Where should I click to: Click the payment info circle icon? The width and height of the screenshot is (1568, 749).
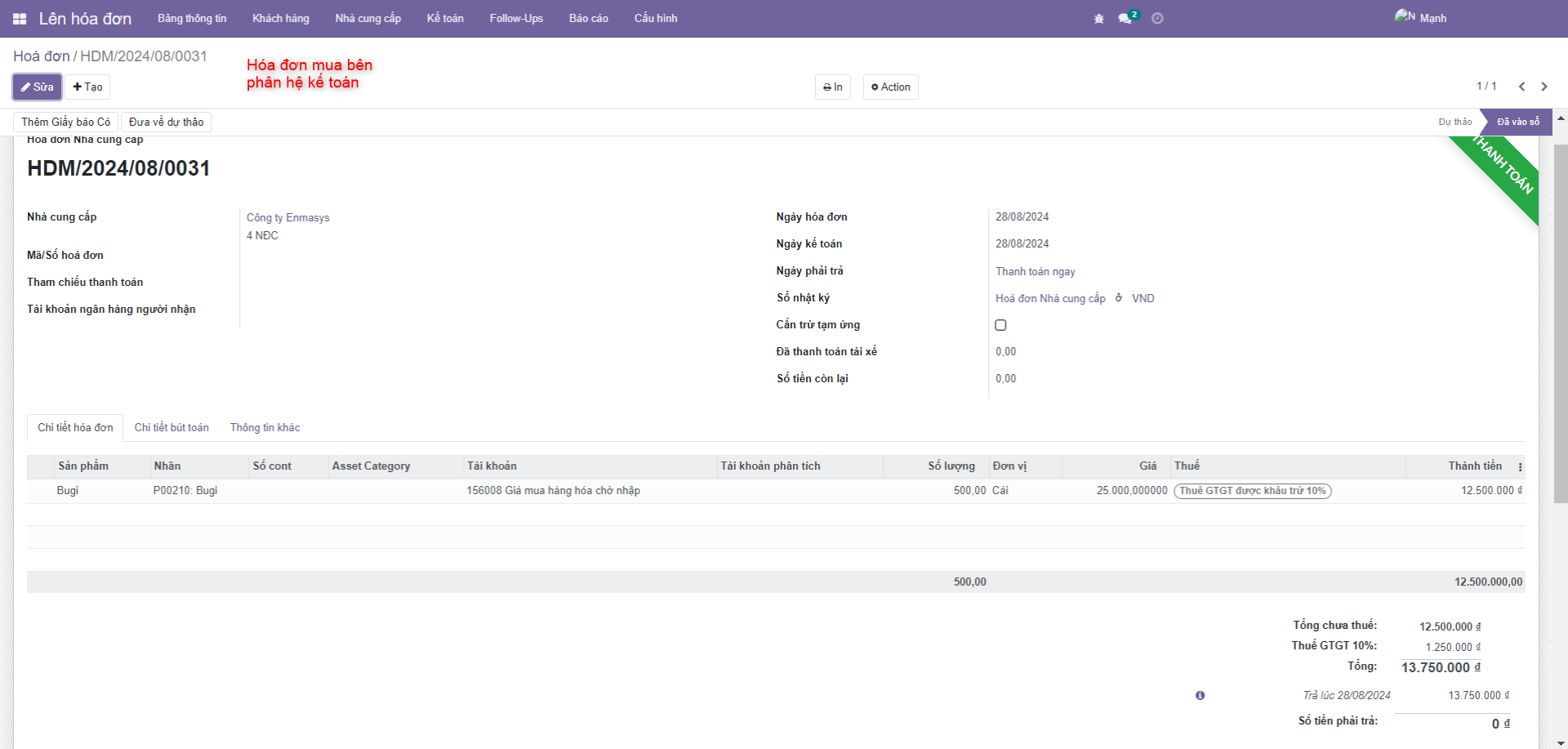click(1200, 695)
